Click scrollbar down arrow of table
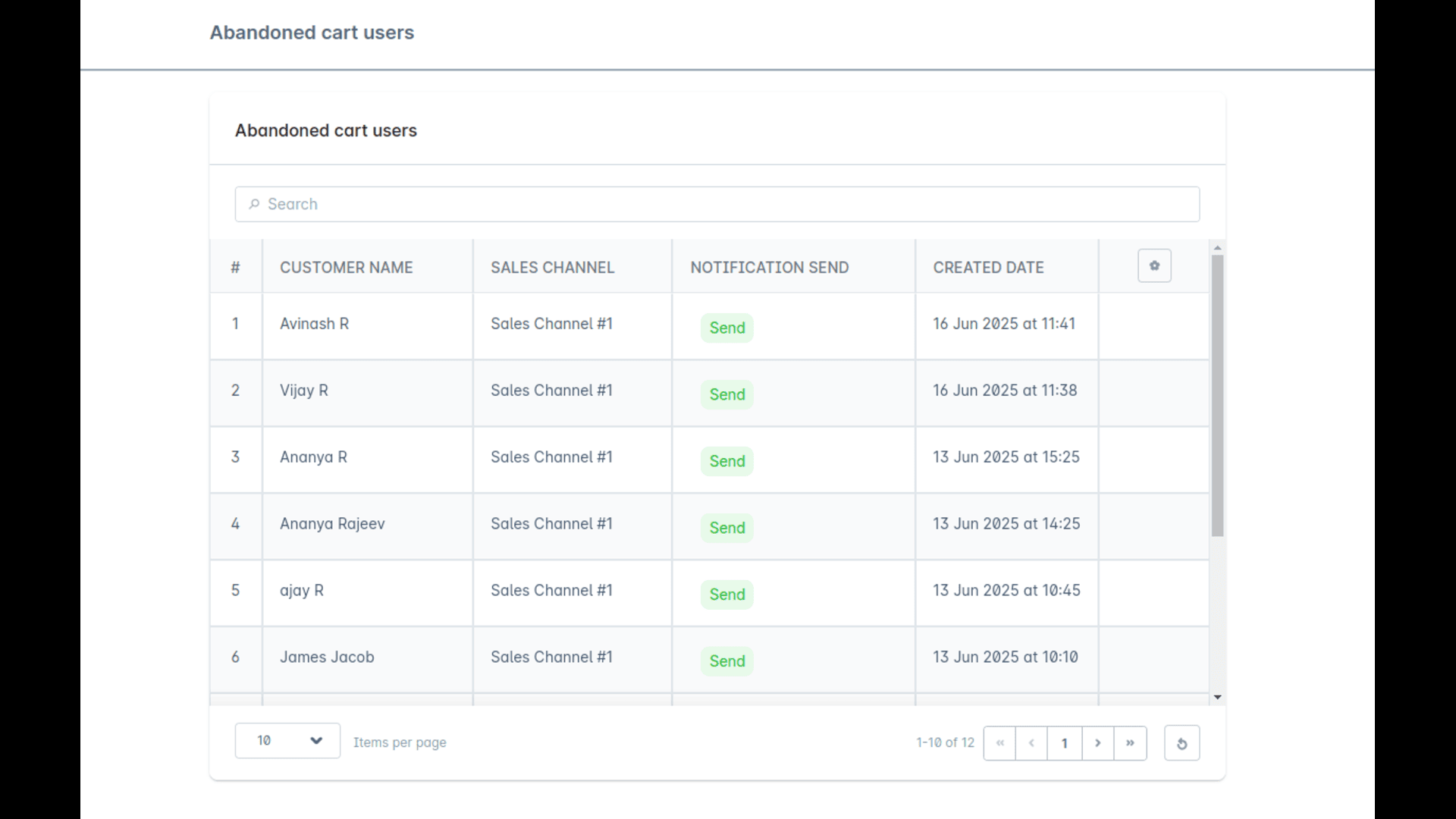Image resolution: width=1456 pixels, height=819 pixels. [1217, 697]
